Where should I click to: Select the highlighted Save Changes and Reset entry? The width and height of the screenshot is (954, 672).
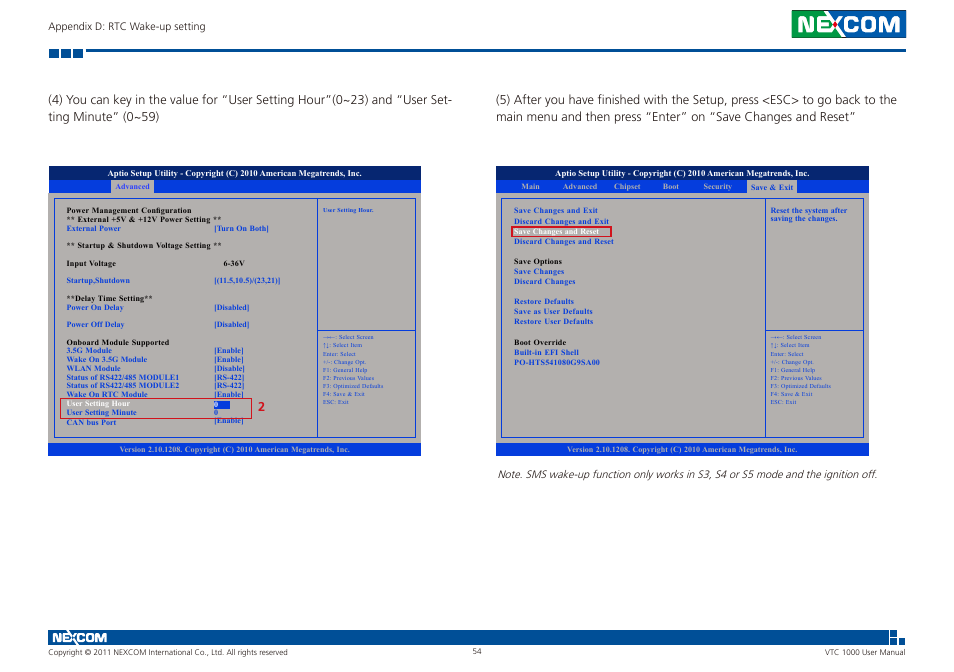point(561,231)
